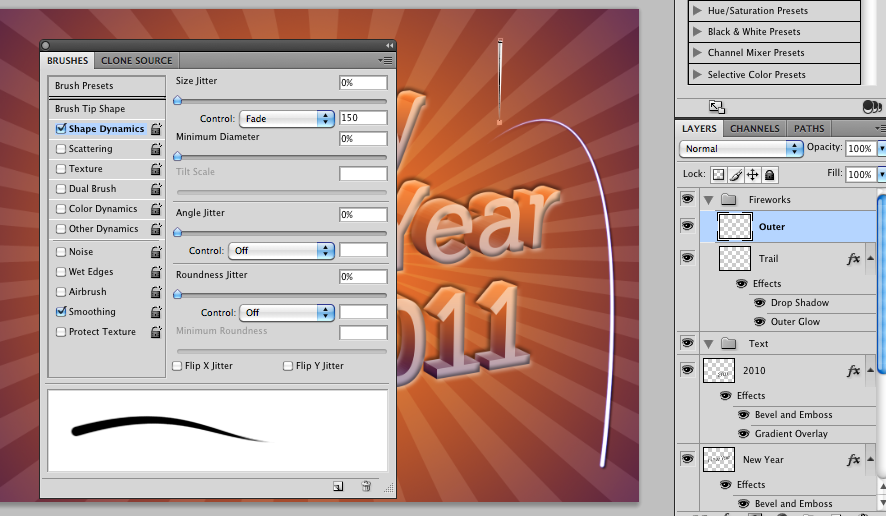Expand Black & White Presets

pyautogui.click(x=697, y=32)
